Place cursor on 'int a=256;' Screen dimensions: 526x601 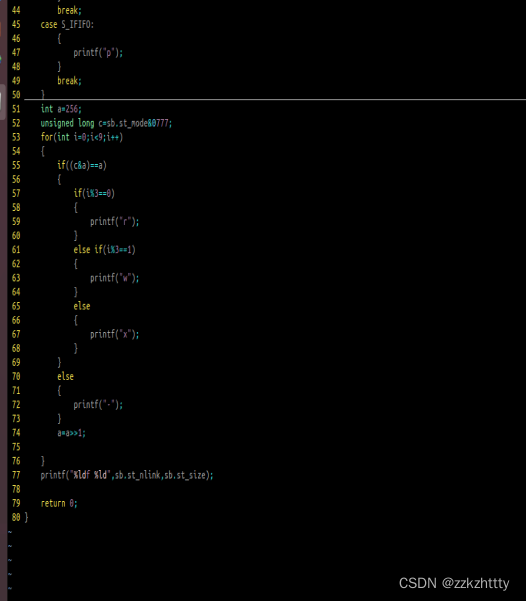click(61, 109)
